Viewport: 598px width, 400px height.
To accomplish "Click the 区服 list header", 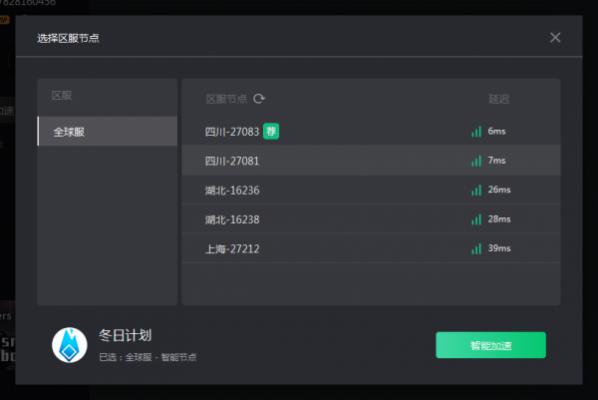I will coord(61,95).
